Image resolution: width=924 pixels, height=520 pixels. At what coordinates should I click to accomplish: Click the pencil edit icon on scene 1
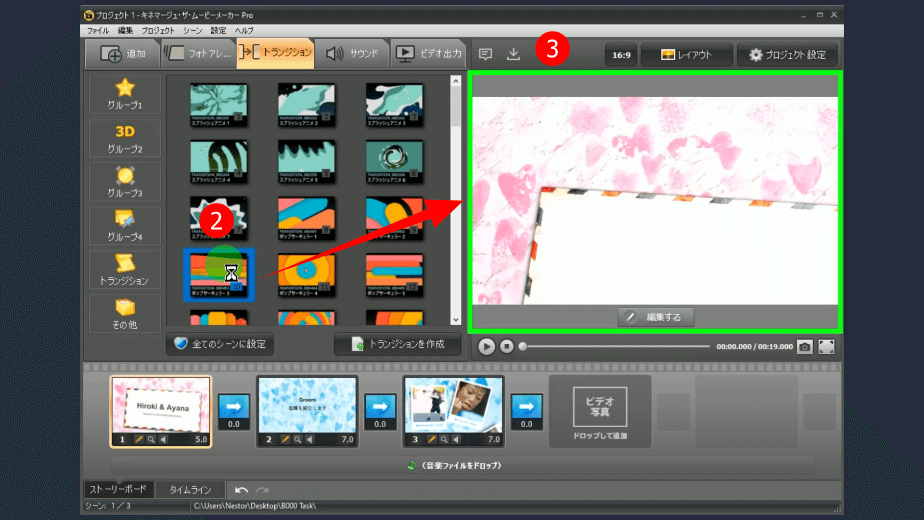click(139, 438)
